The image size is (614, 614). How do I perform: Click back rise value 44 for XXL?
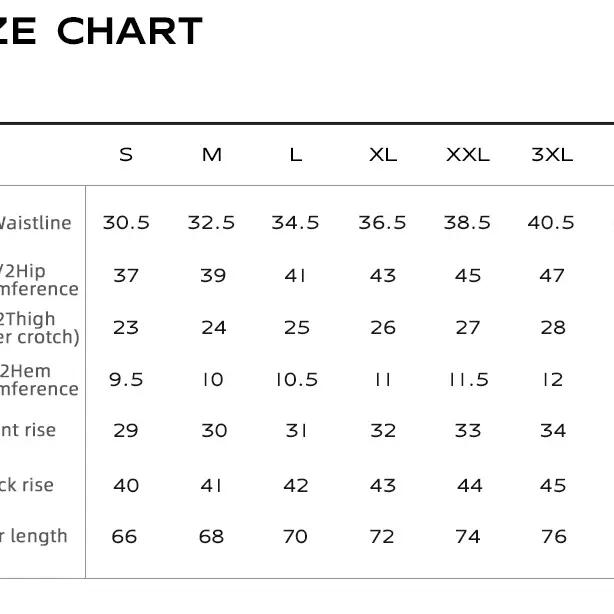470,486
